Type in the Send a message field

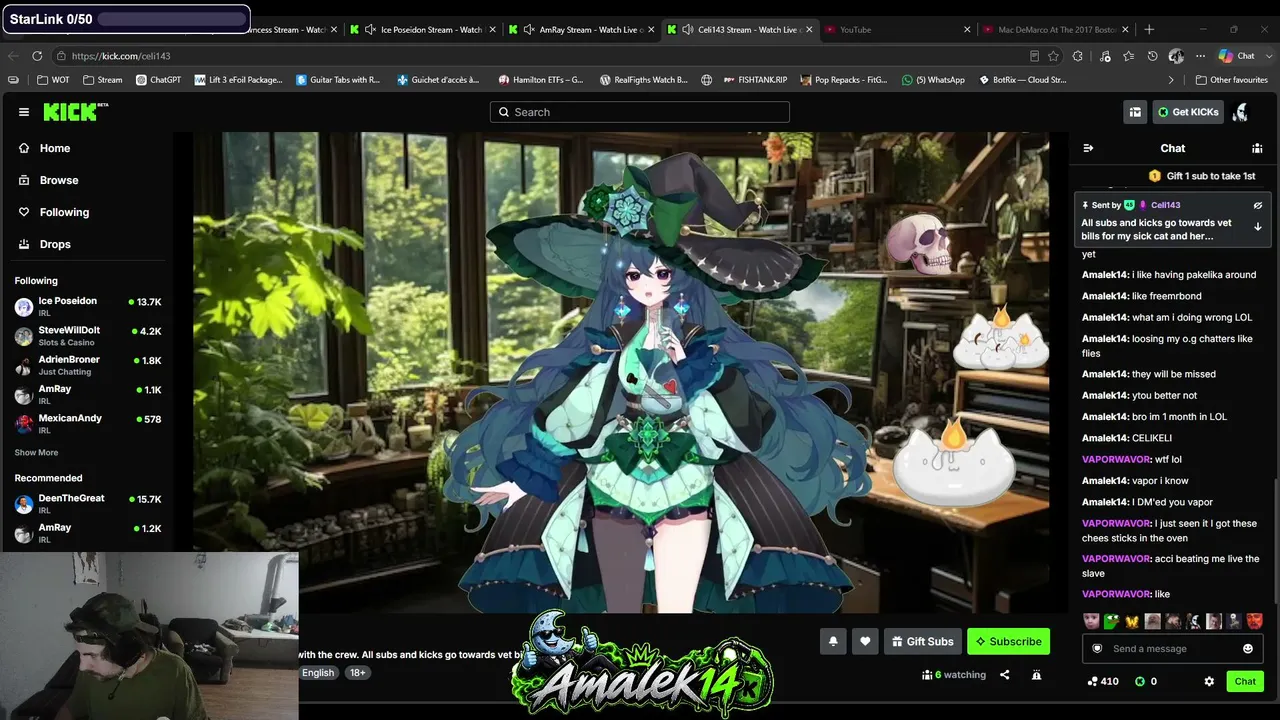pos(1172,649)
